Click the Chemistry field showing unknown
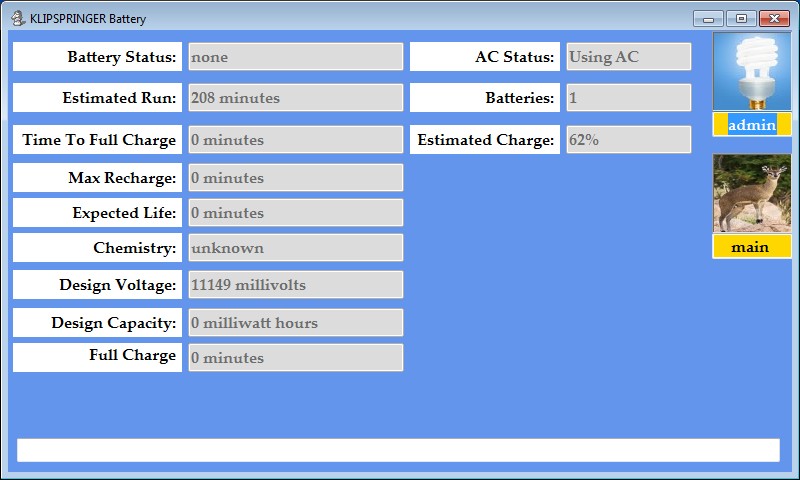 [x=295, y=248]
